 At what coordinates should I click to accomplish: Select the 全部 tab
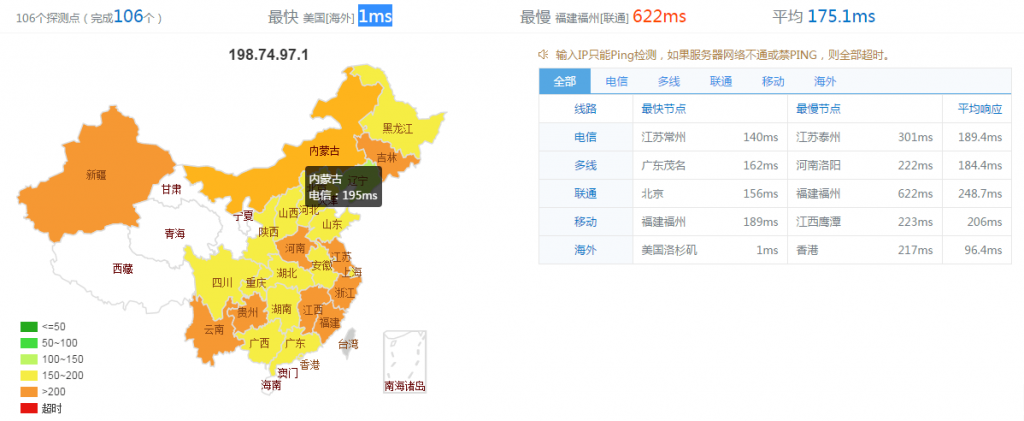click(564, 81)
